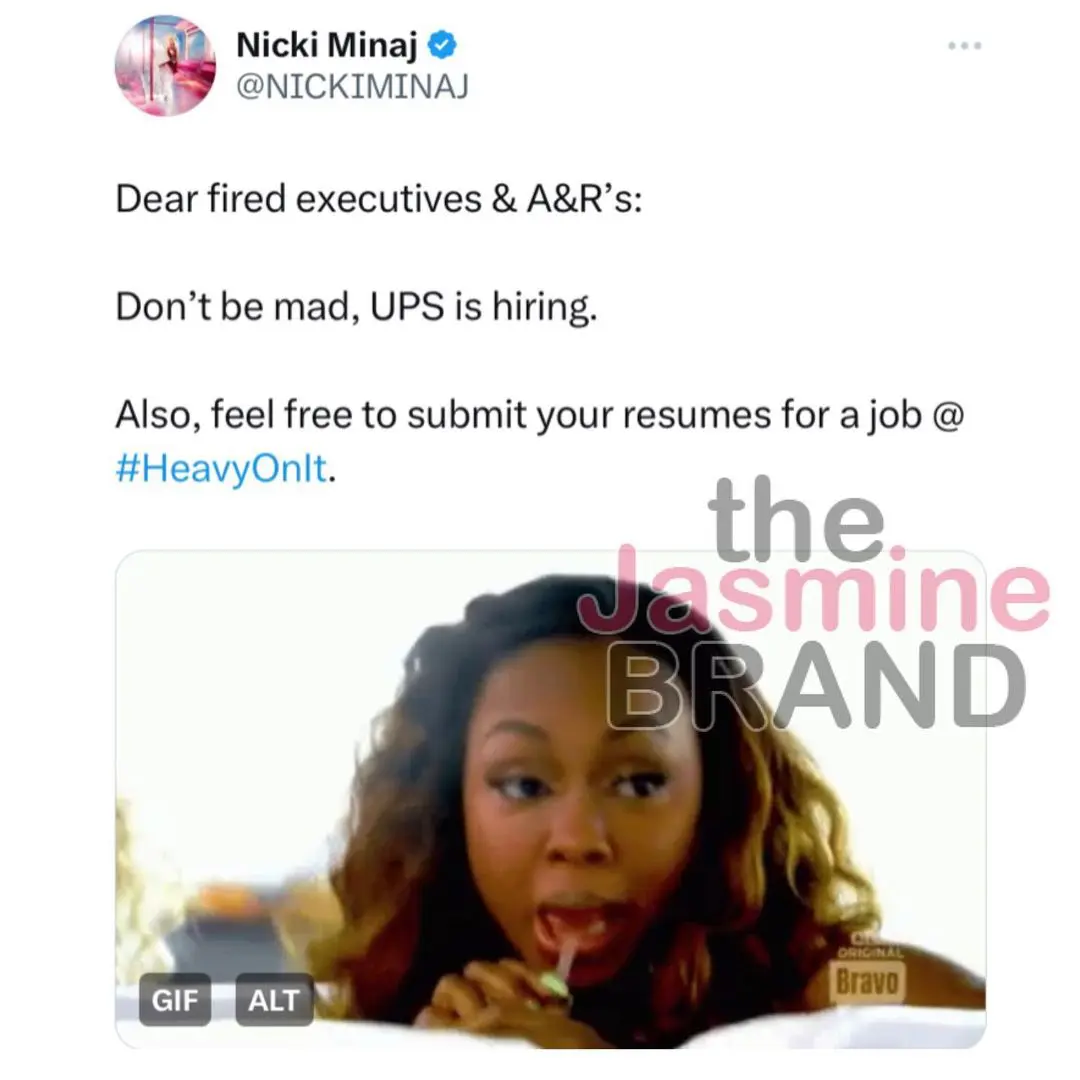Open the @NICKIMINAJ handle link
This screenshot has width=1080, height=1080.
pyautogui.click(x=352, y=88)
